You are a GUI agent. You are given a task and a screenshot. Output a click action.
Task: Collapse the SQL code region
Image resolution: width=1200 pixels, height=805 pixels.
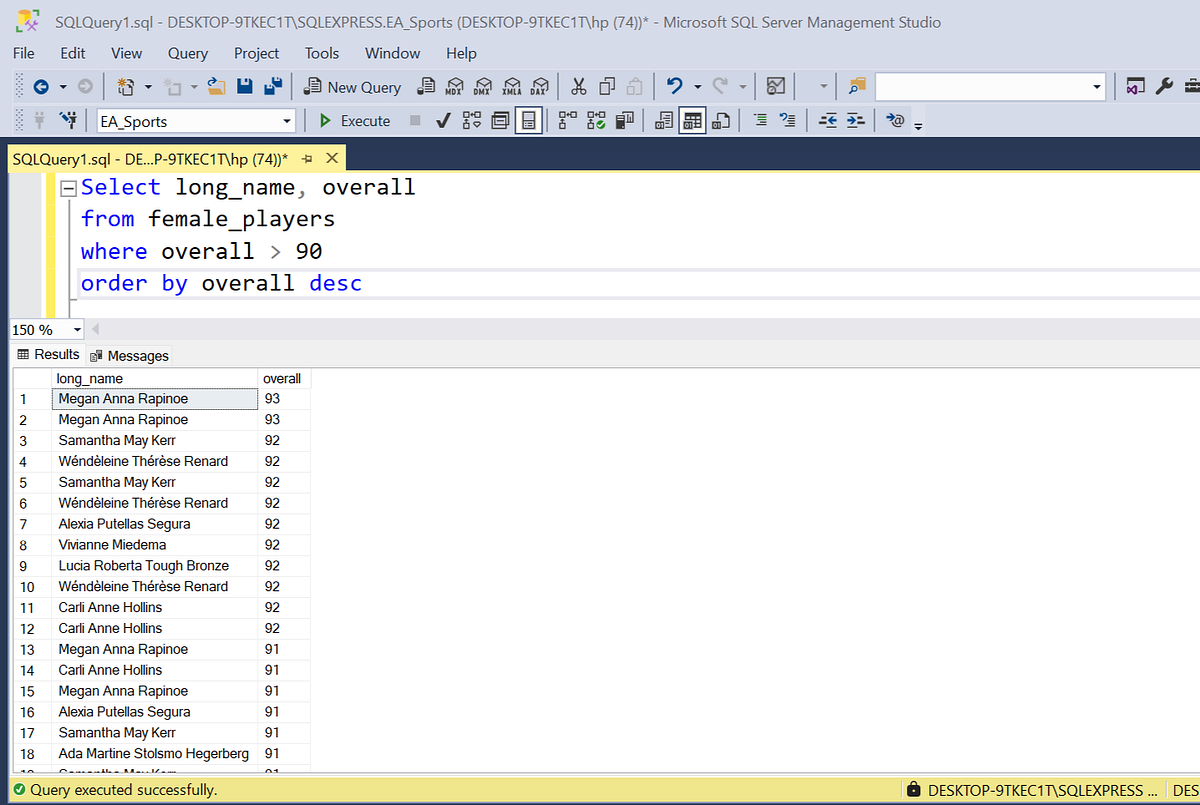(67, 187)
